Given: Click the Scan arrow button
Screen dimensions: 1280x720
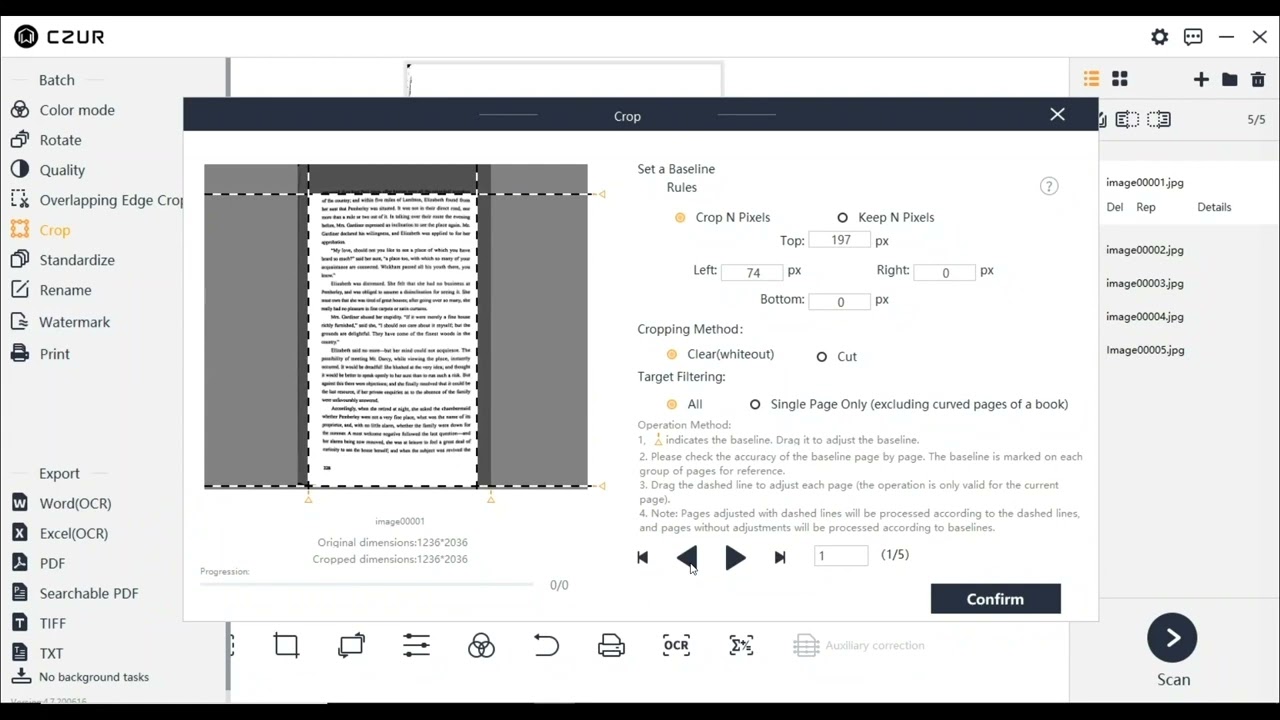Looking at the screenshot, I should (1172, 638).
